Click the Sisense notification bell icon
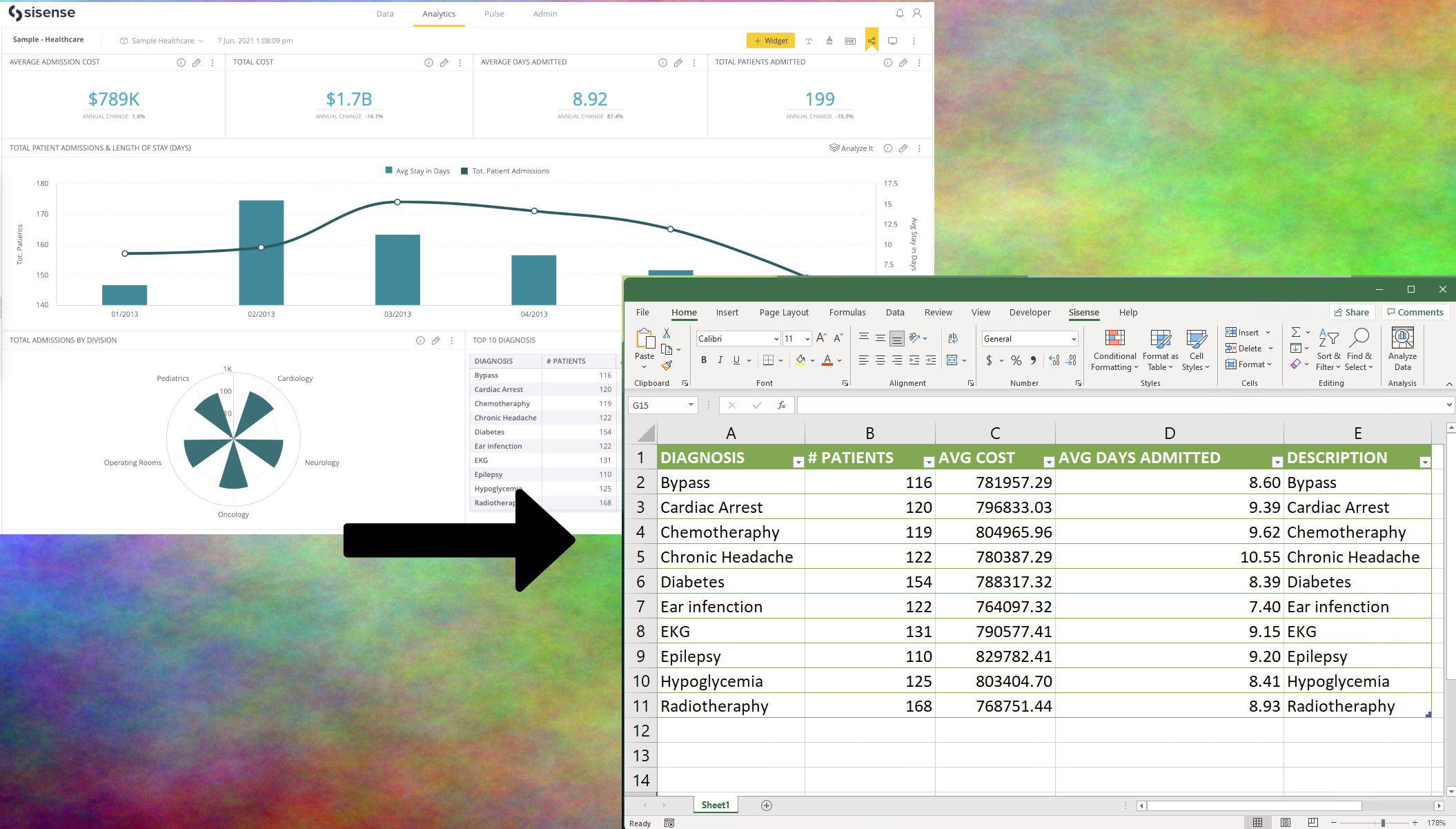 tap(900, 13)
